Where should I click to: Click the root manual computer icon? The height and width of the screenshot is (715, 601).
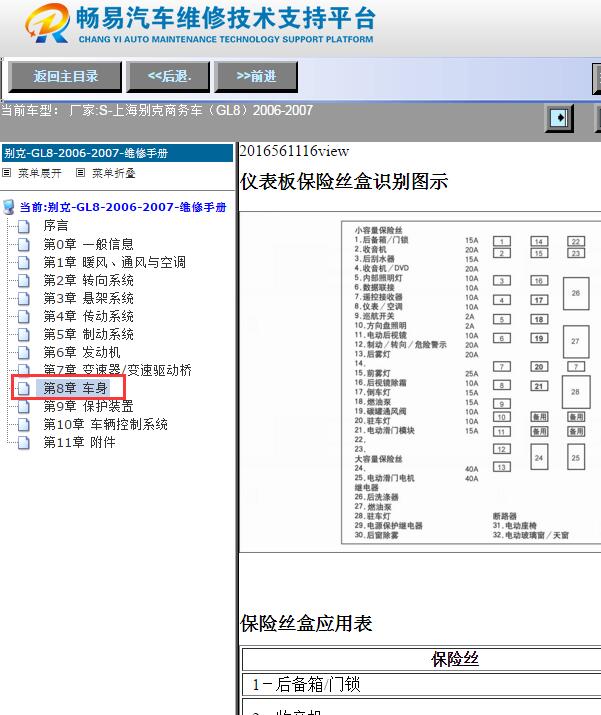pyautogui.click(x=9, y=207)
